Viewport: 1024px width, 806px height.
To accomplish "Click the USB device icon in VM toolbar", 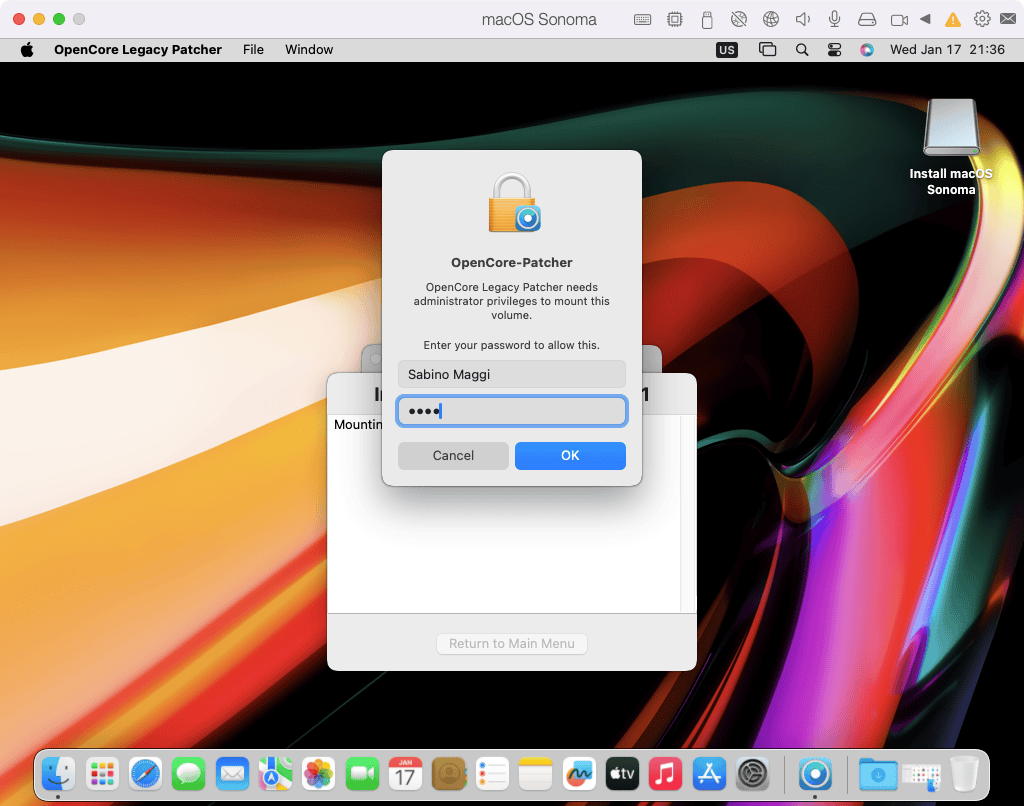I will click(707, 20).
